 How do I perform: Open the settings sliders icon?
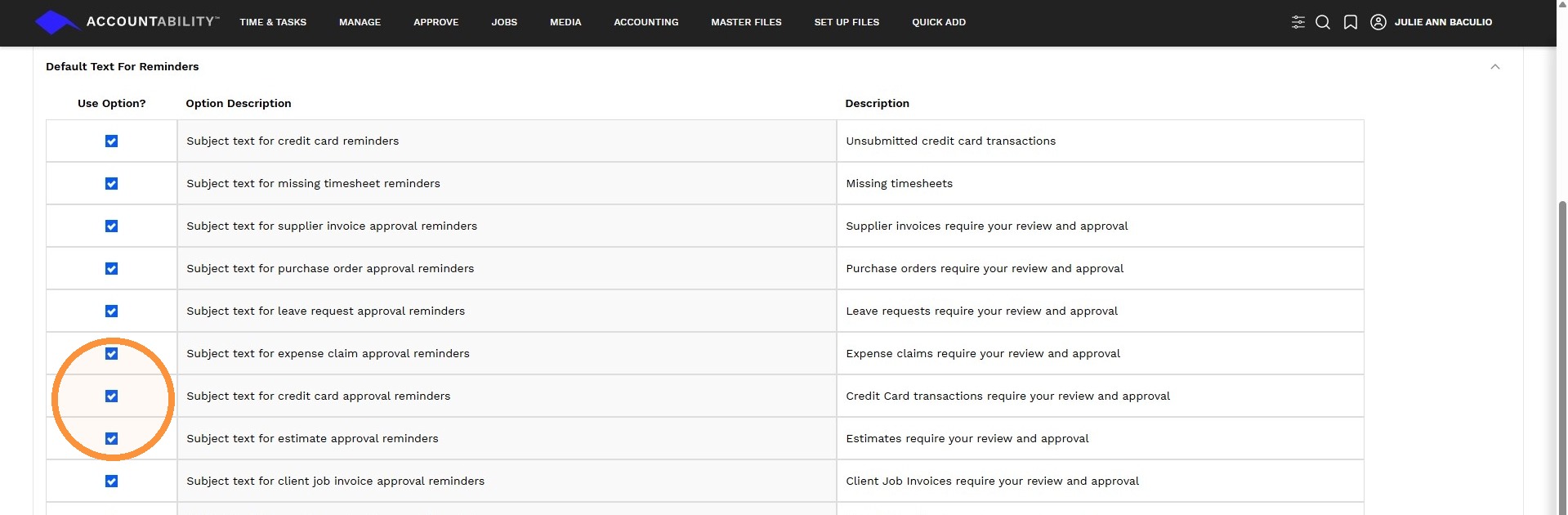(1298, 22)
